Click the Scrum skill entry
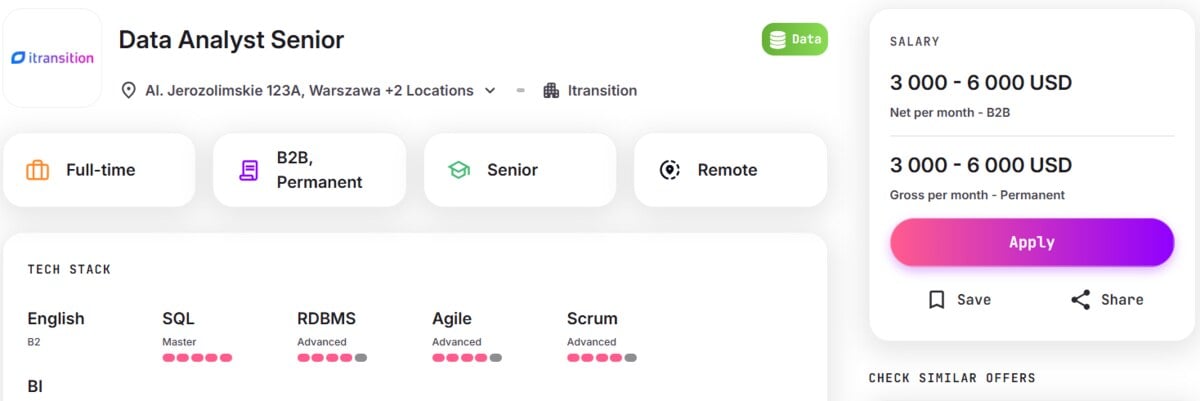The height and width of the screenshot is (401, 1200). click(602, 335)
